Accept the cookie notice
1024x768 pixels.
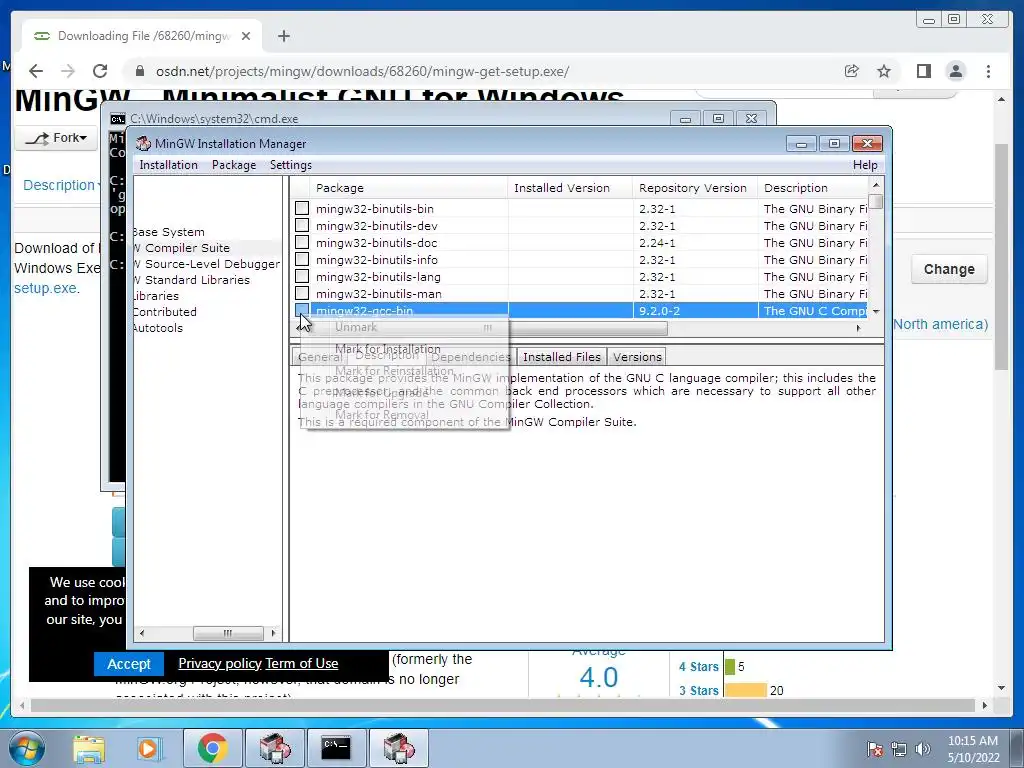pos(129,664)
